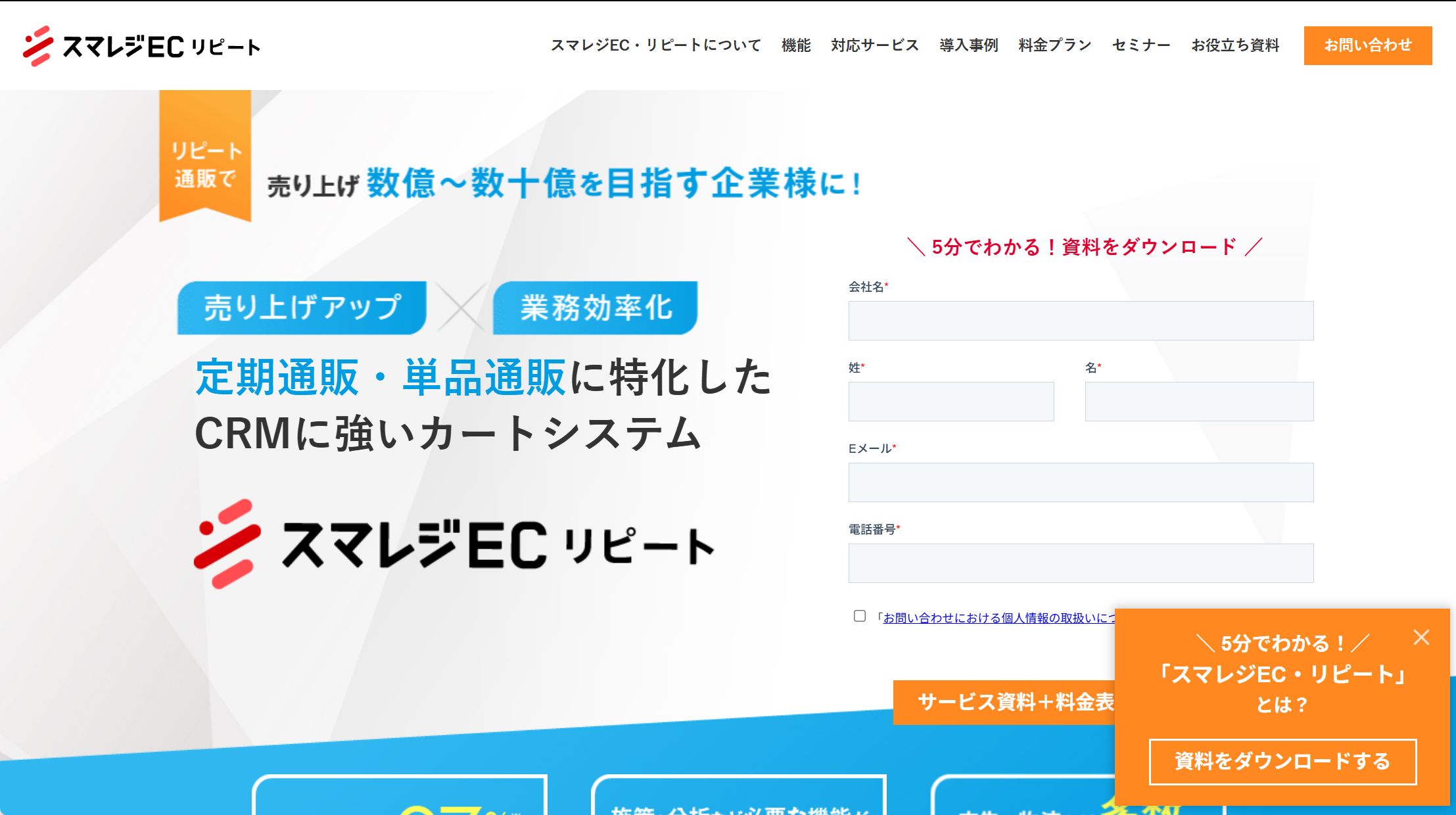Click the 業務効率化 blue badge
Image resolution: width=1456 pixels, height=815 pixels.
(x=596, y=308)
